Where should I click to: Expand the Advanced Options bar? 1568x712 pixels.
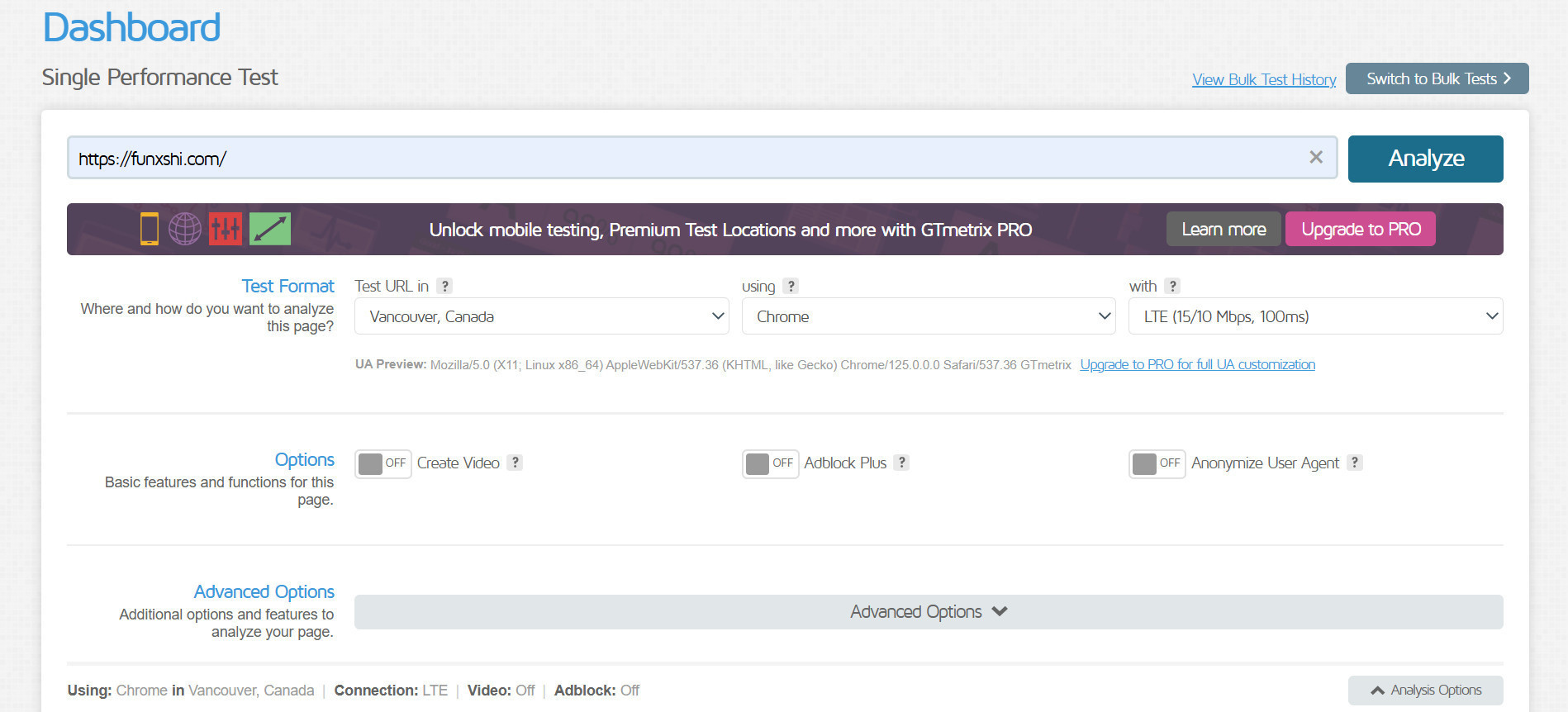928,612
